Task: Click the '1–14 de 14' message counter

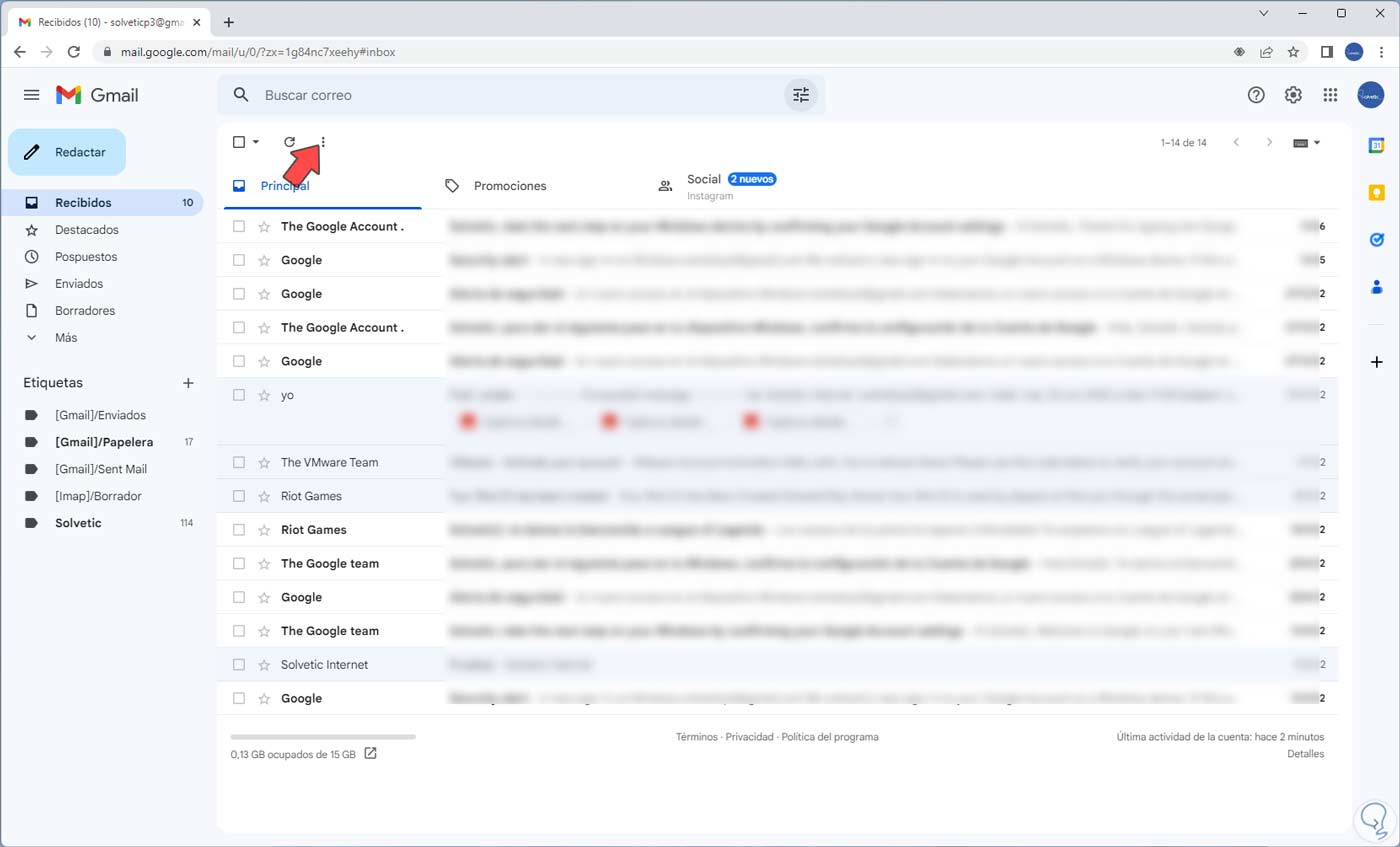Action: click(1184, 142)
